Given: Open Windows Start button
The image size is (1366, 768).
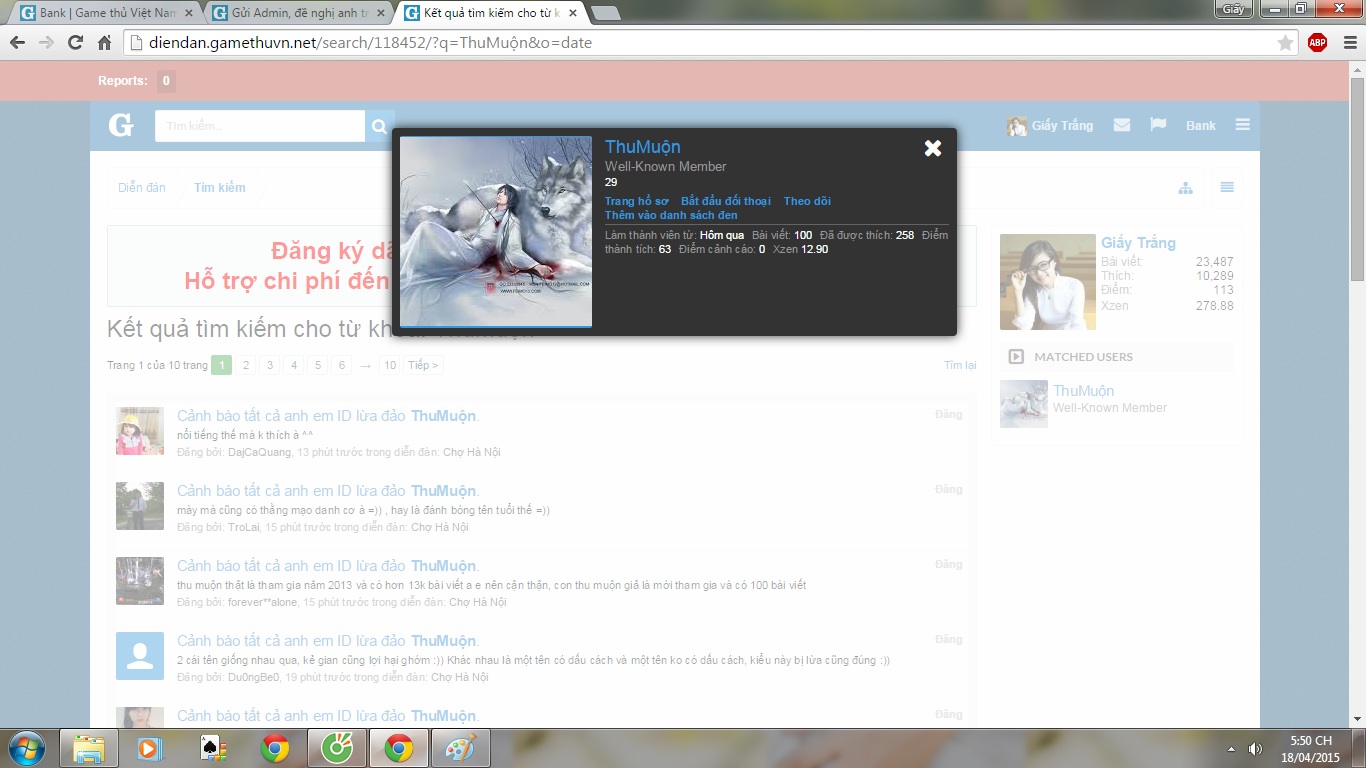Looking at the screenshot, I should coord(26,748).
